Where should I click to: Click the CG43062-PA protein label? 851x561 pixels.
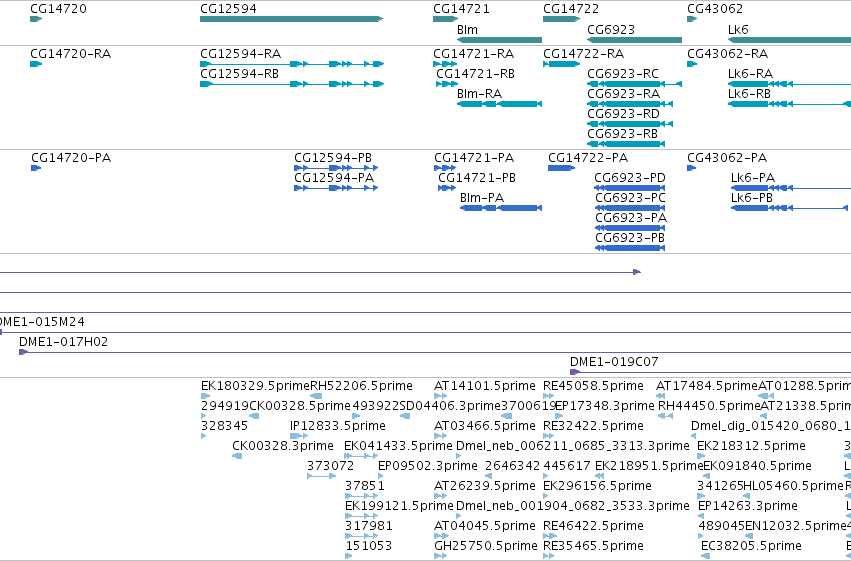[x=727, y=158]
